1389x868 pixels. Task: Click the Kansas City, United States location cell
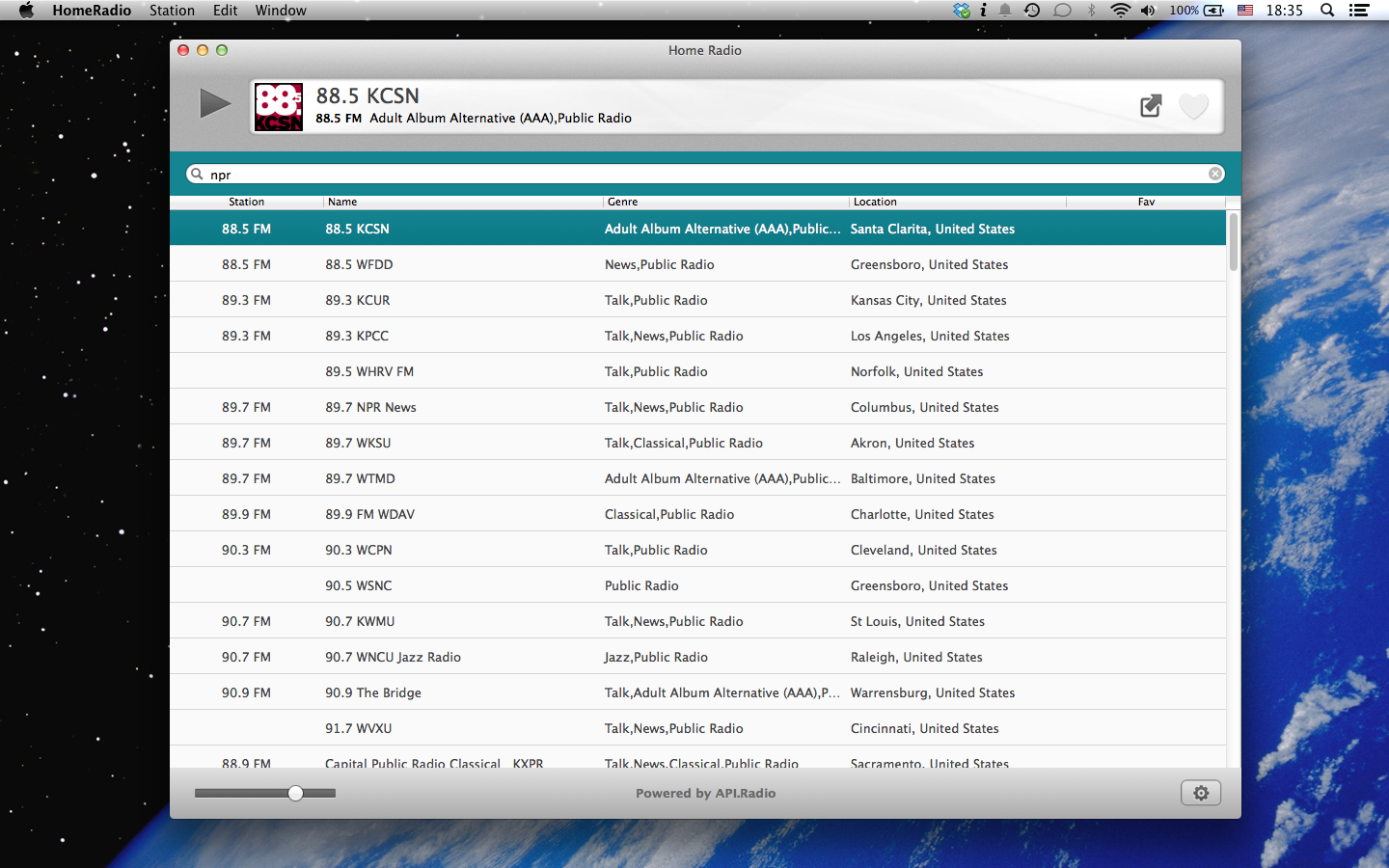(928, 300)
